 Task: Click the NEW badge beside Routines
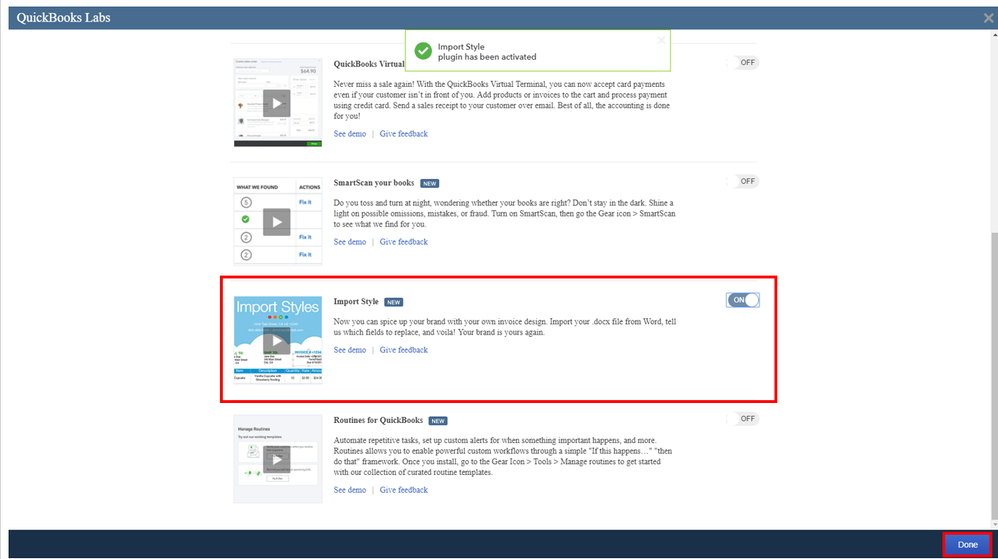pyautogui.click(x=438, y=421)
